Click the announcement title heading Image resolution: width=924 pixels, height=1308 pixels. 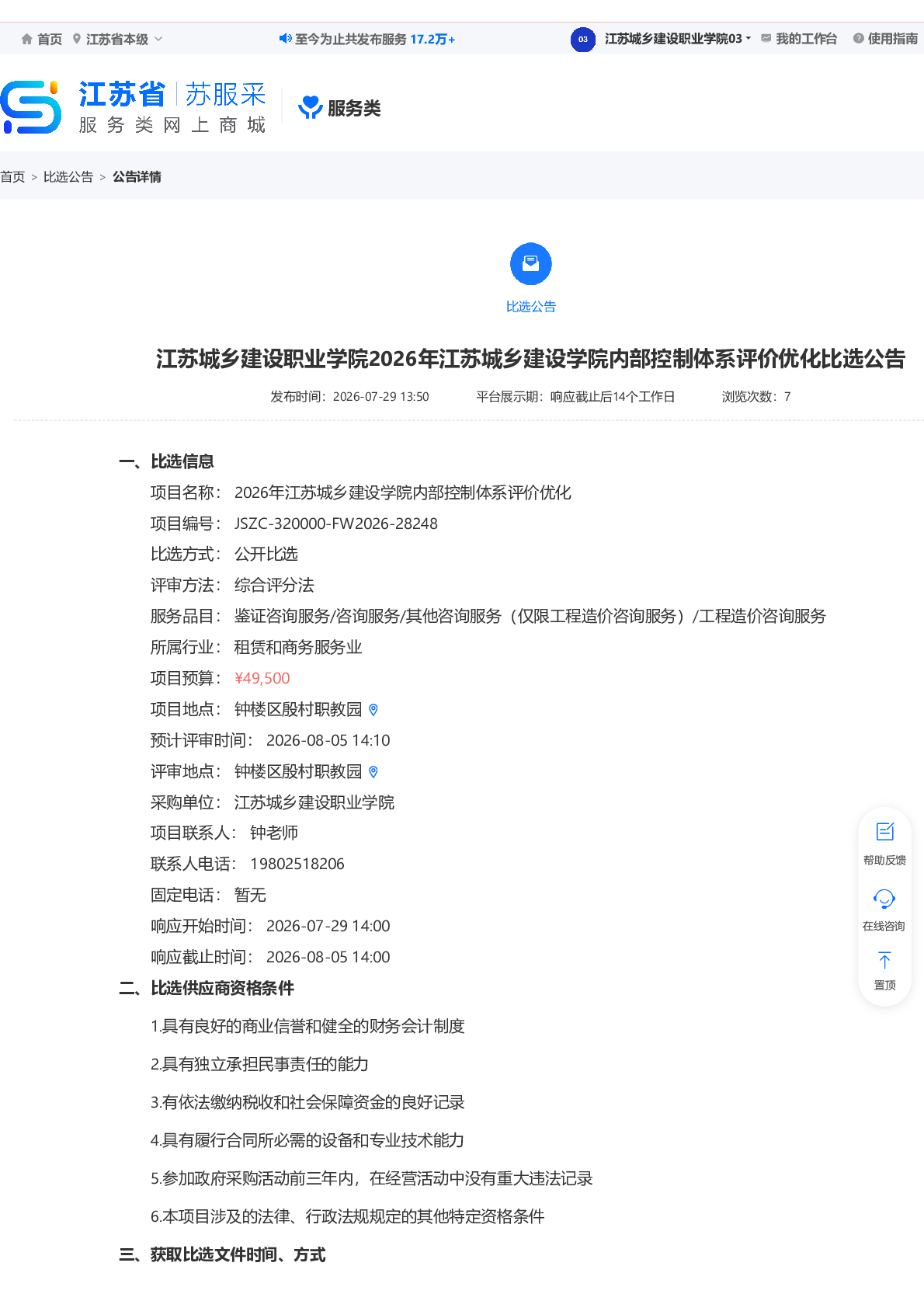click(x=530, y=359)
